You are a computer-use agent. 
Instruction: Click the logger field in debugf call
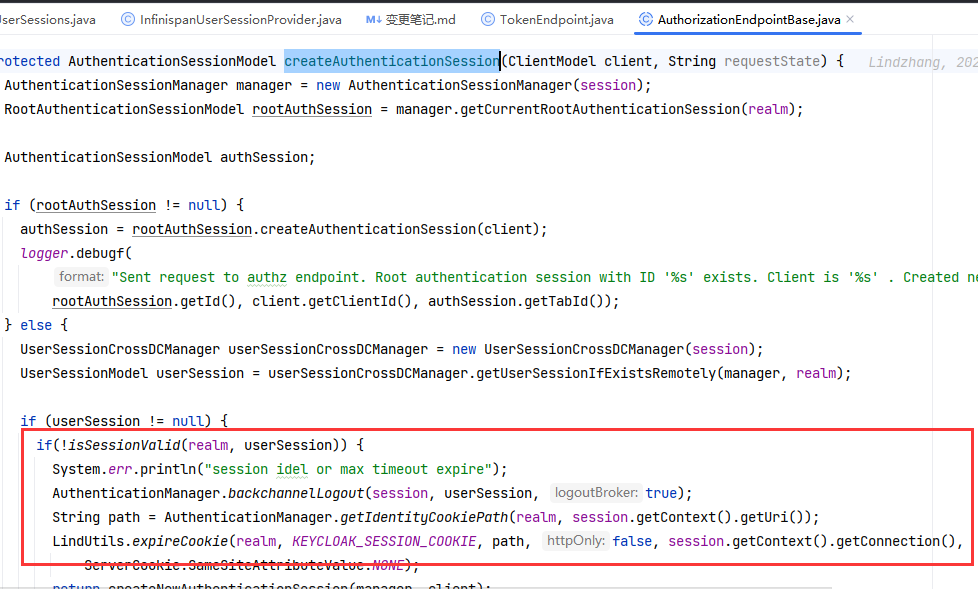[44, 253]
